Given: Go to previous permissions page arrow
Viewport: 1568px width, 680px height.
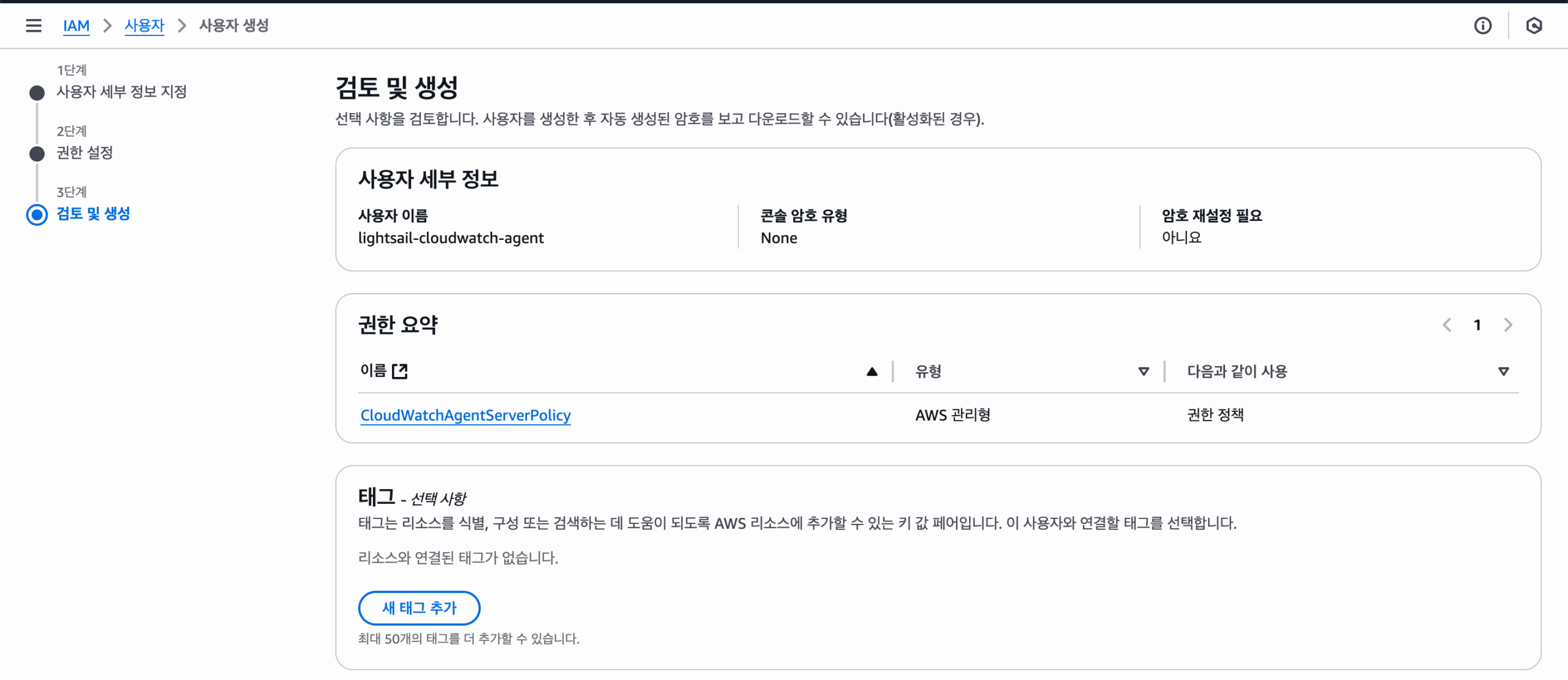Looking at the screenshot, I should coord(1447,325).
